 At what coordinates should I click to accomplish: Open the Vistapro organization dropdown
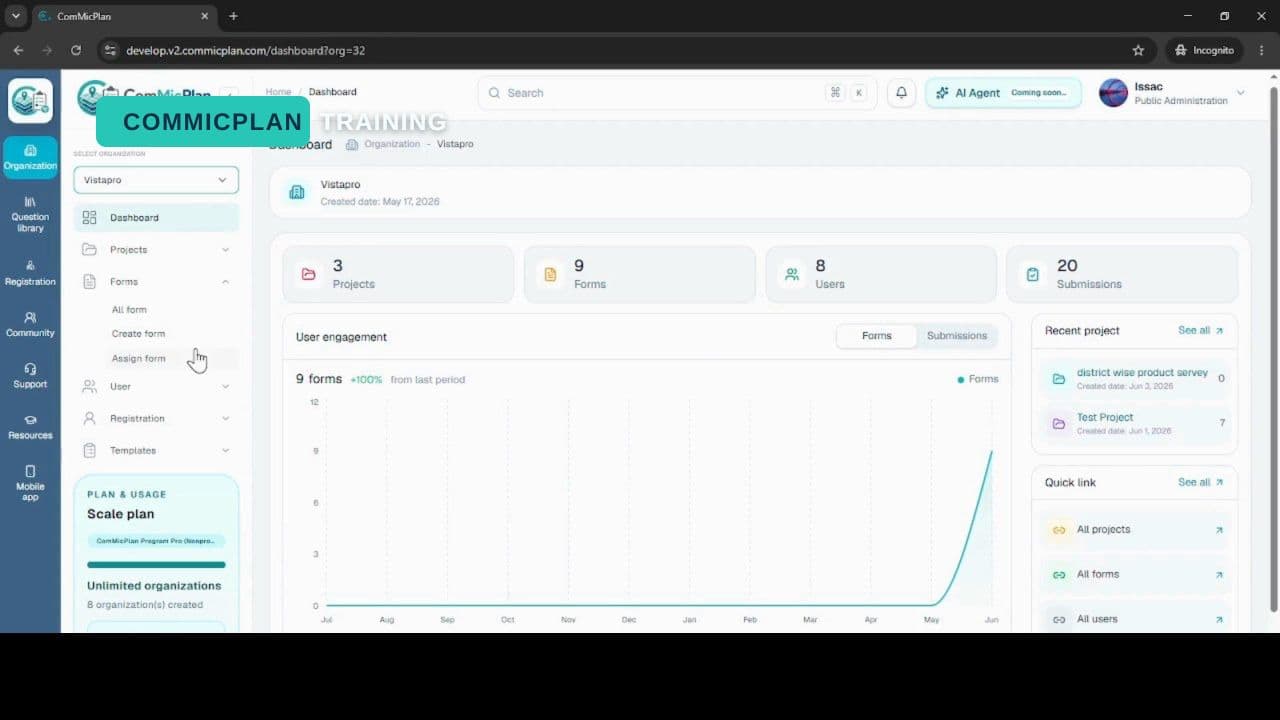(156, 180)
